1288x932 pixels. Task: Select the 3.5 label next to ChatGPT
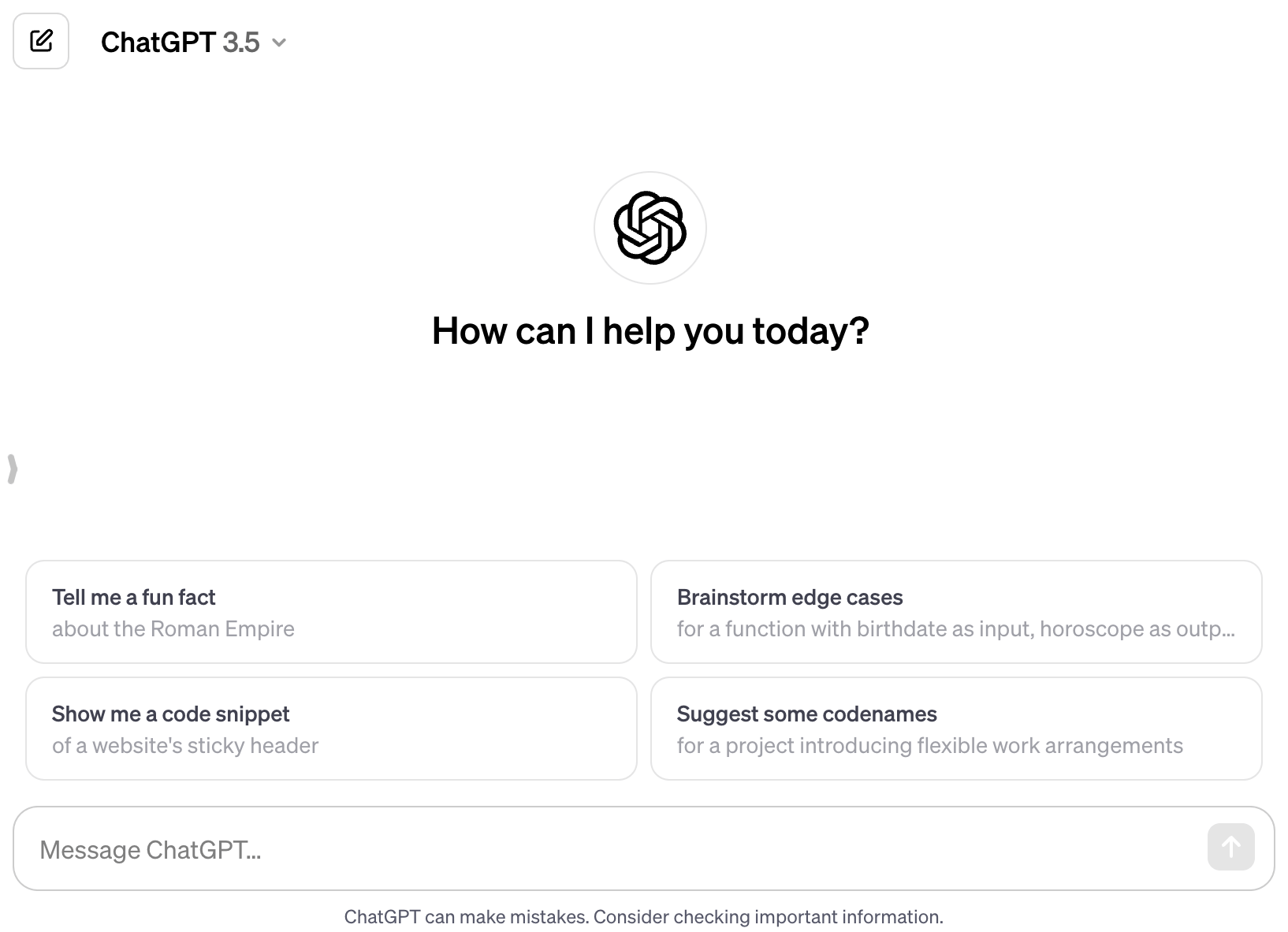(x=240, y=42)
